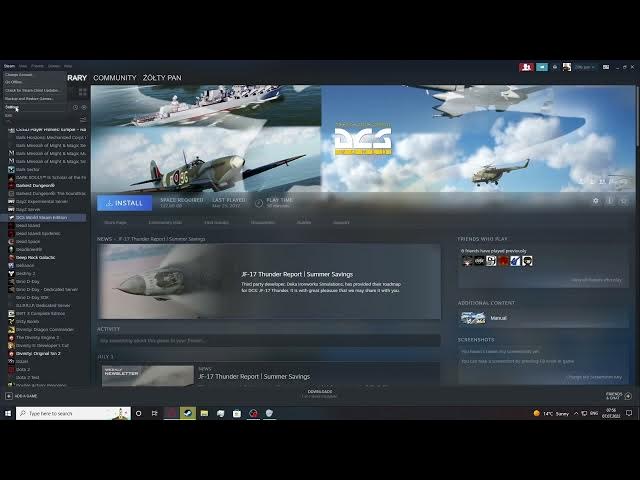This screenshot has height=480, width=640.
Task: Click ADD A GAME button
Action: pos(21,396)
